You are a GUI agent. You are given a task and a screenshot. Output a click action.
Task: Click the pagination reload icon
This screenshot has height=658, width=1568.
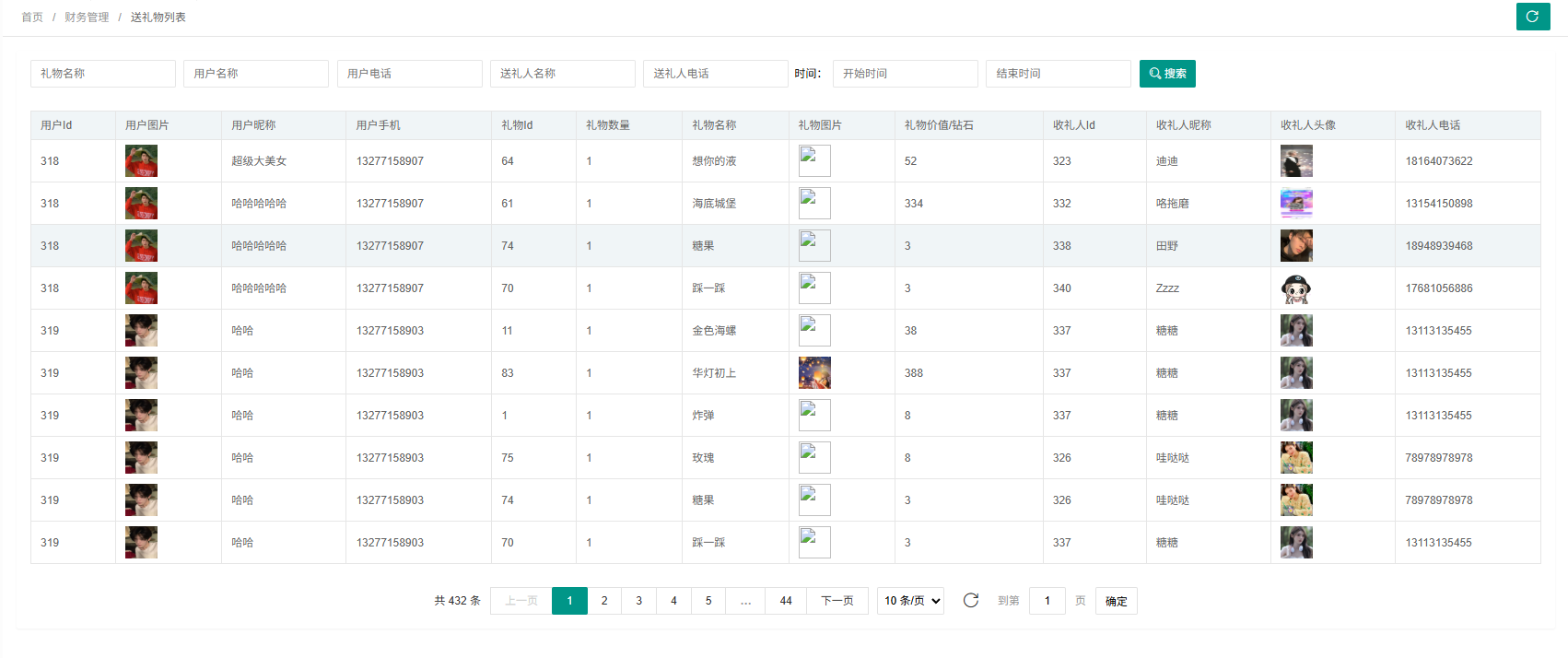pyautogui.click(x=971, y=601)
